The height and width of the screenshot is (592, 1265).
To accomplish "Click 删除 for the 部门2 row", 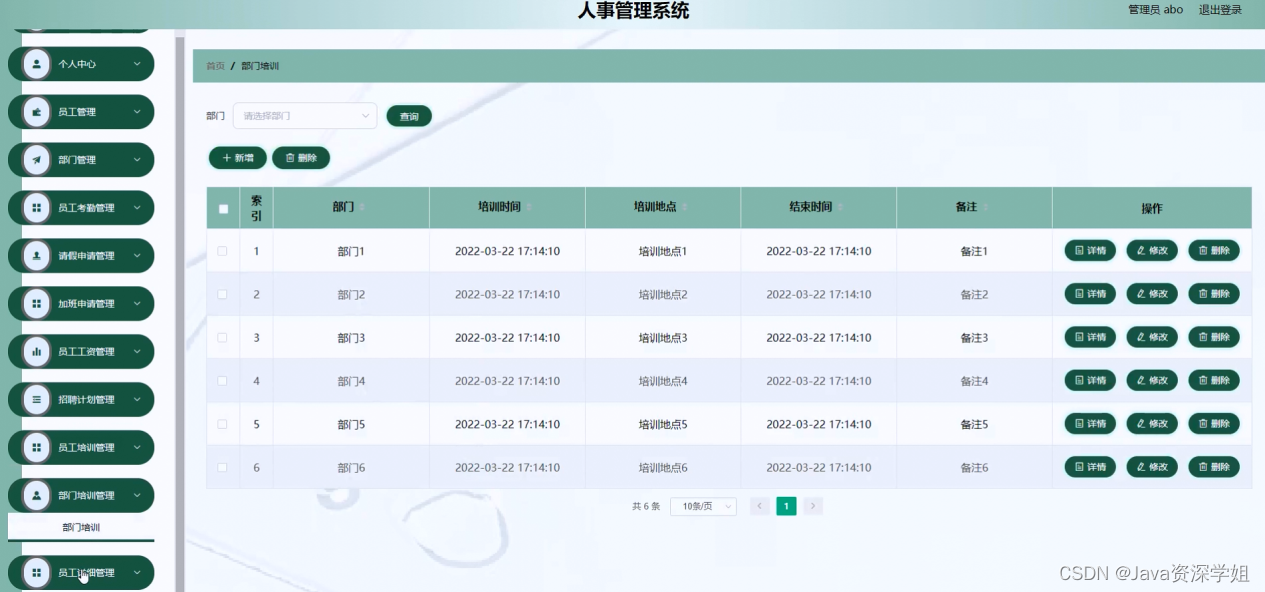I will point(1214,294).
